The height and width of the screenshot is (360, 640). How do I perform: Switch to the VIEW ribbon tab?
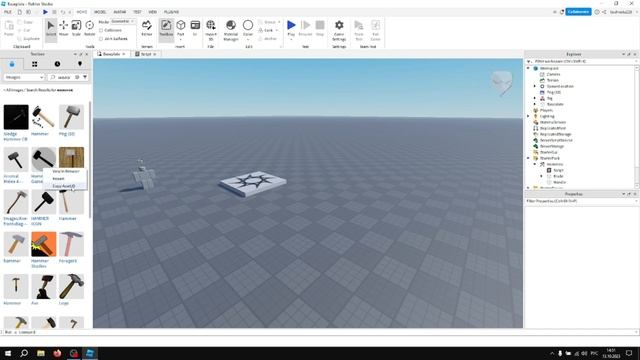point(153,12)
